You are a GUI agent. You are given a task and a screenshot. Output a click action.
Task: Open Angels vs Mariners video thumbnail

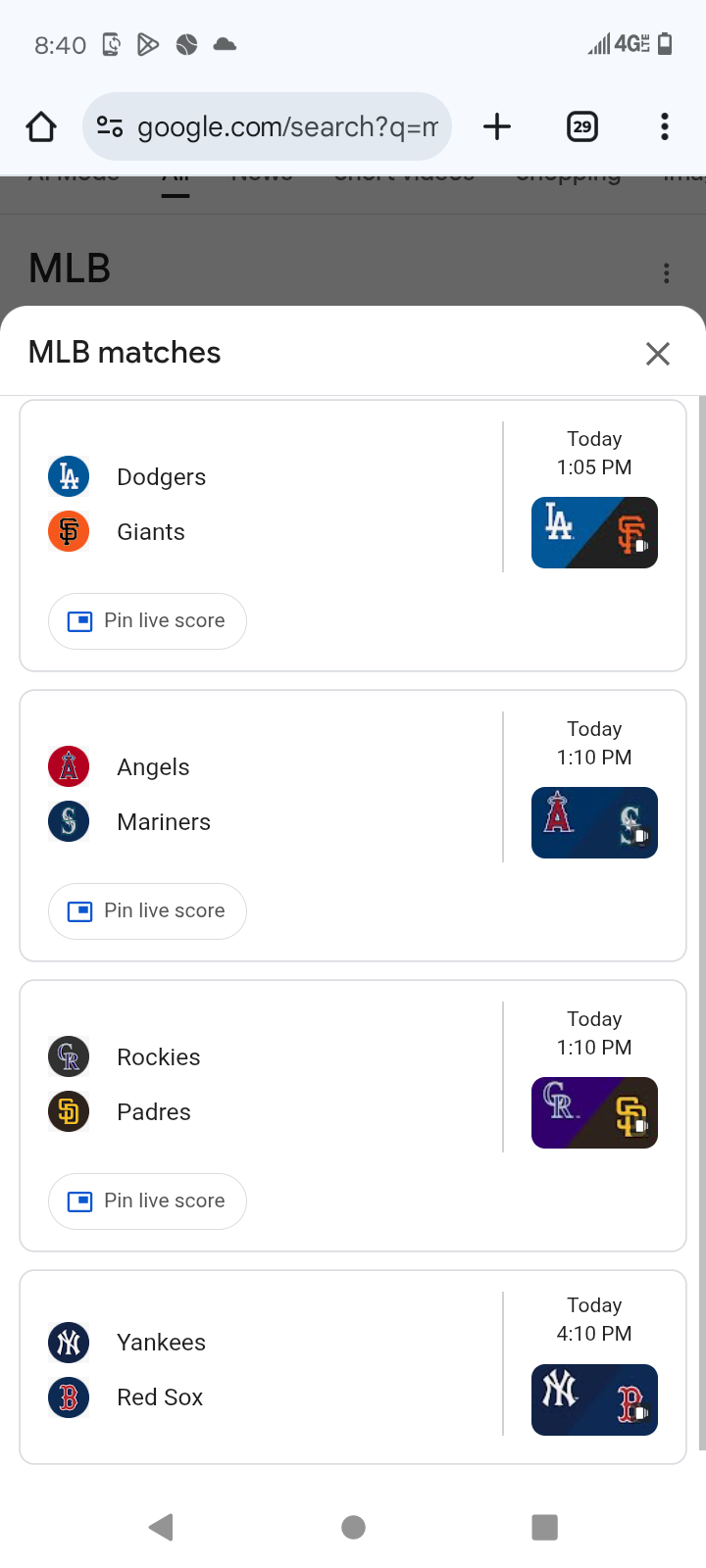pos(594,823)
